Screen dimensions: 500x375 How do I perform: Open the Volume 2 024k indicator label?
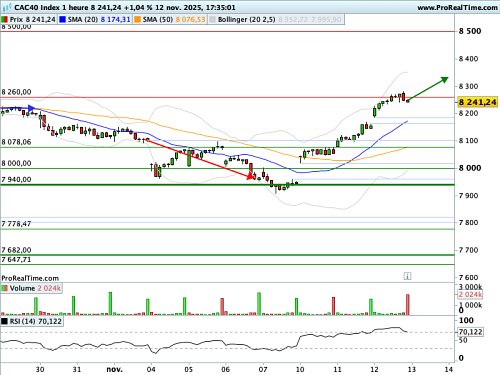(32, 288)
